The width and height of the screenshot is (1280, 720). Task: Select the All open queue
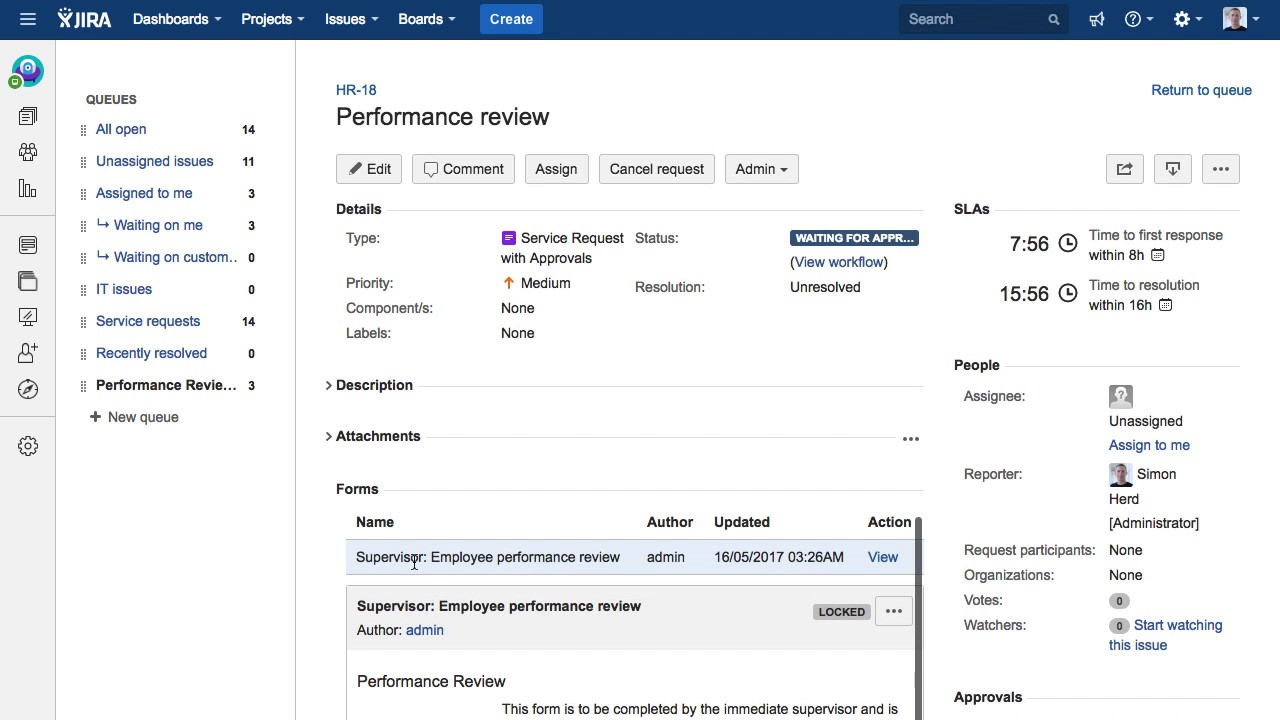(121, 129)
